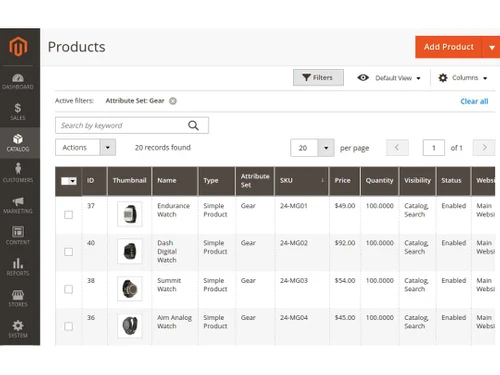The image size is (500, 375).
Task: Sort by the Quantity column header
Action: (x=379, y=181)
